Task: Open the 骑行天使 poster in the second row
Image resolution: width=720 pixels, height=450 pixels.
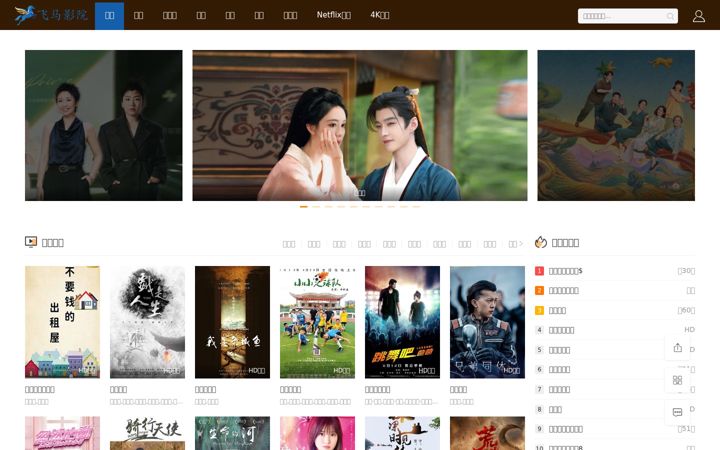Action: pyautogui.click(x=147, y=433)
